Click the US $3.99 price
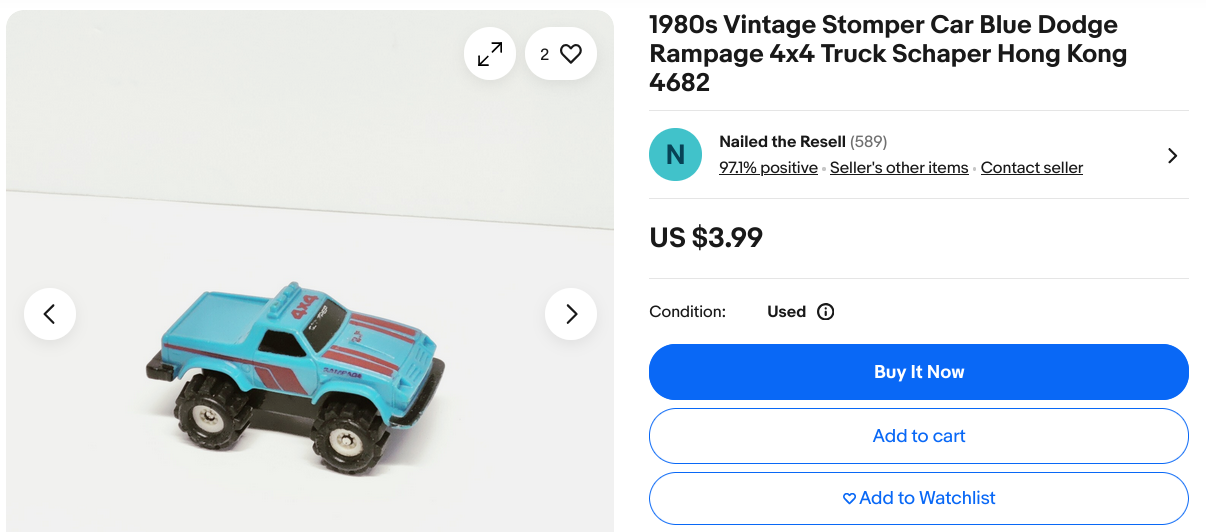The image size is (1206, 532). pos(706,237)
